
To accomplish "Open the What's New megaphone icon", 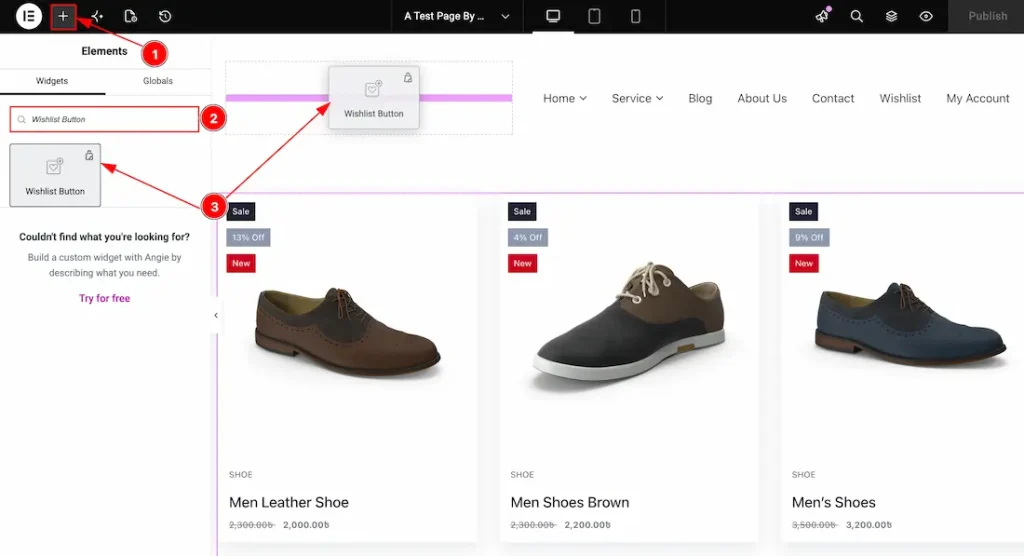I will (x=822, y=16).
